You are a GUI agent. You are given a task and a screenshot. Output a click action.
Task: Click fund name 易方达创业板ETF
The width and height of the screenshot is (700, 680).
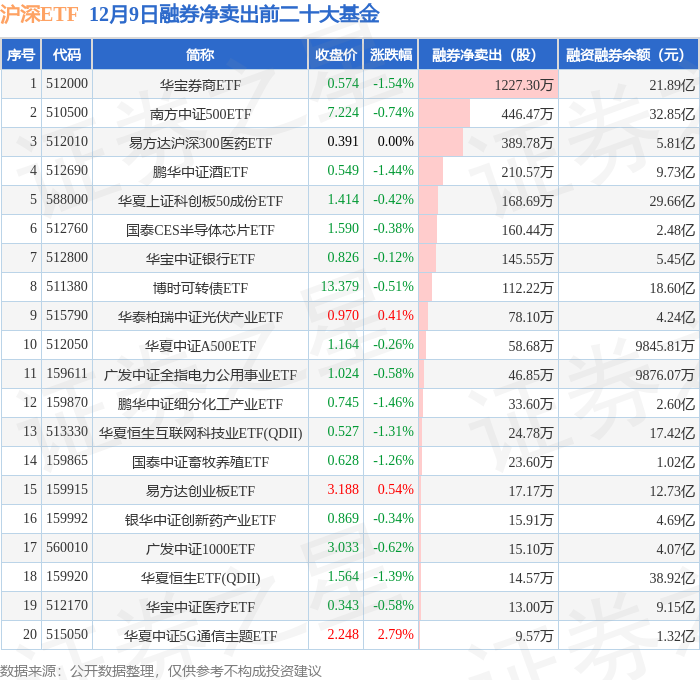200,491
